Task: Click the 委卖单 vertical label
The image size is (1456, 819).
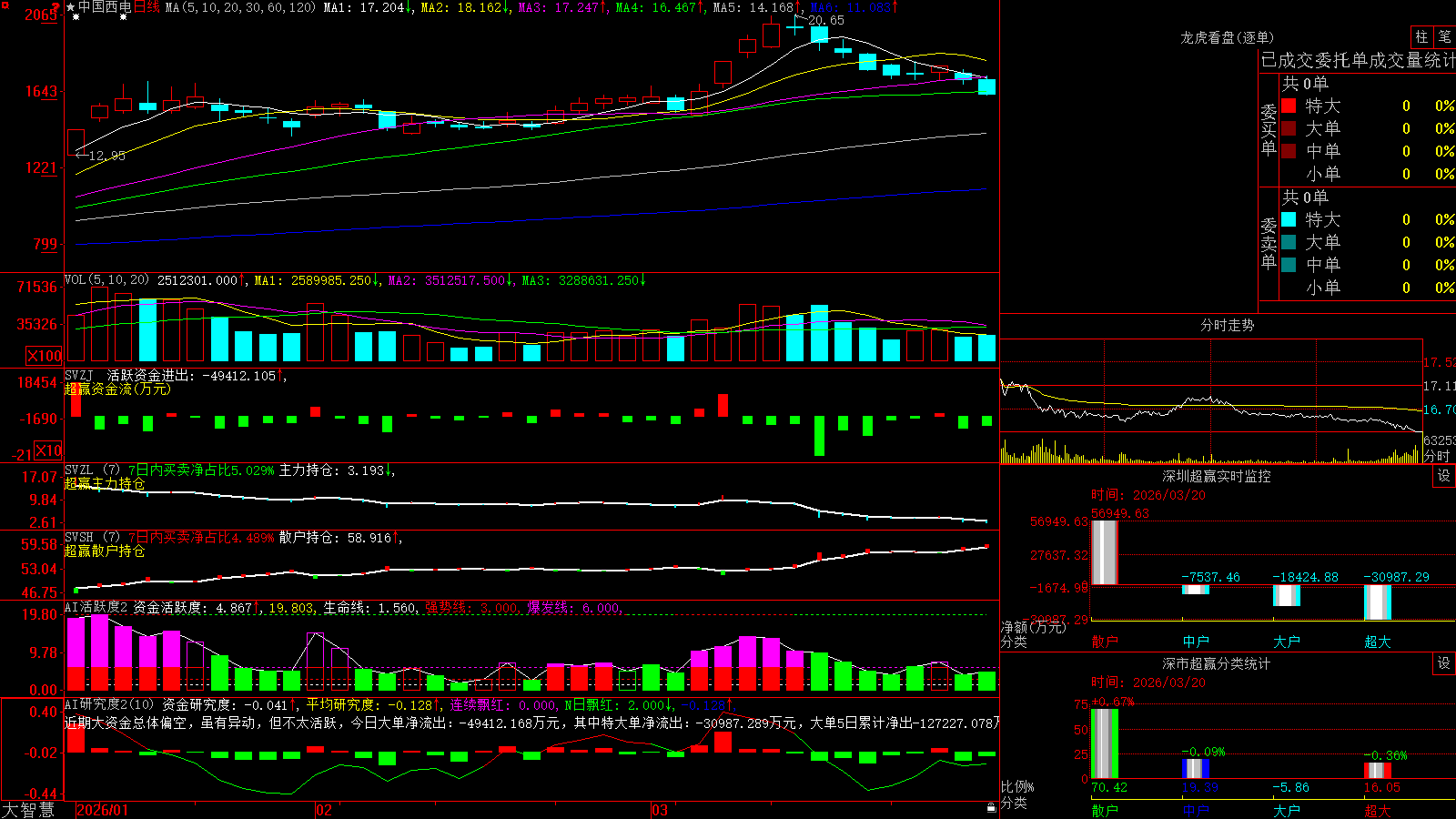Action: click(1269, 244)
